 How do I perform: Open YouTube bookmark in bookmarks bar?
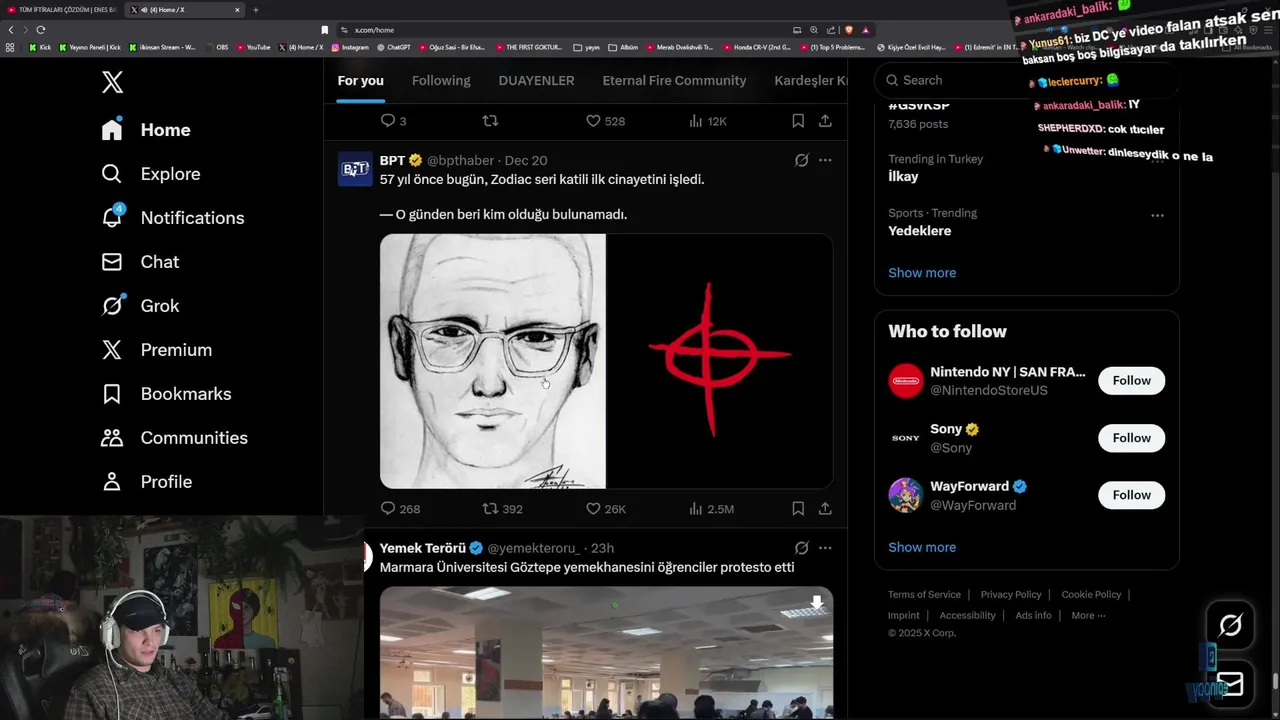point(254,47)
